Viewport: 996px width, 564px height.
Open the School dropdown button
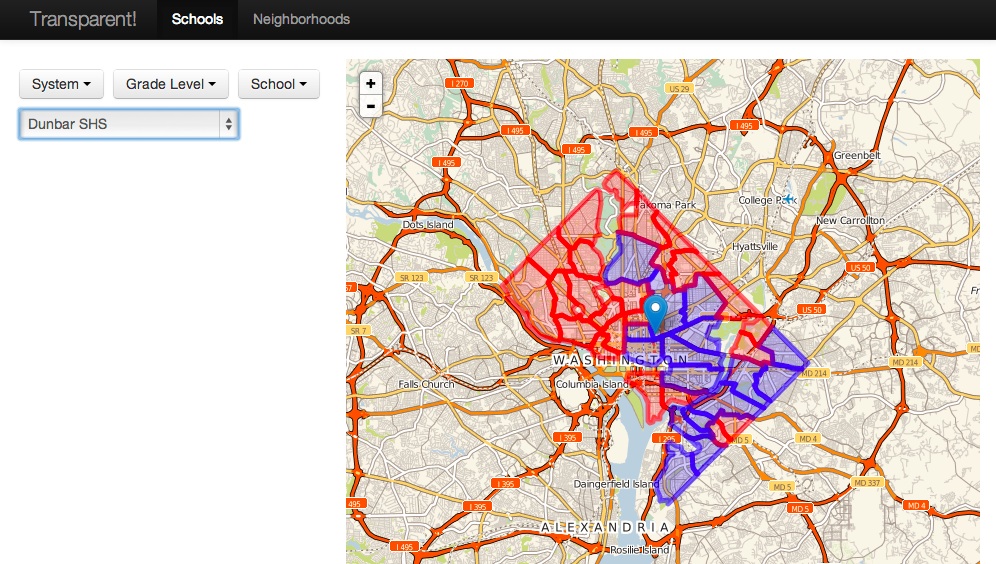tap(278, 84)
